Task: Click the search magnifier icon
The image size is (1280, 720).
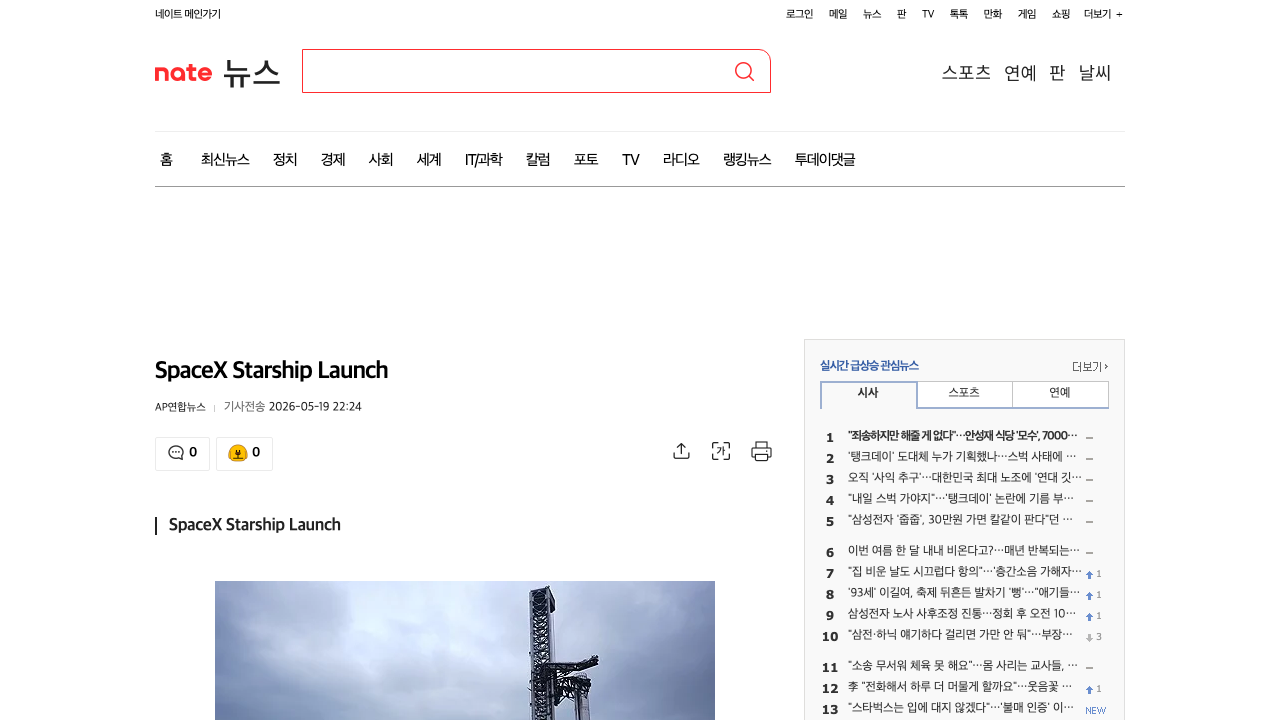Action: [x=744, y=71]
